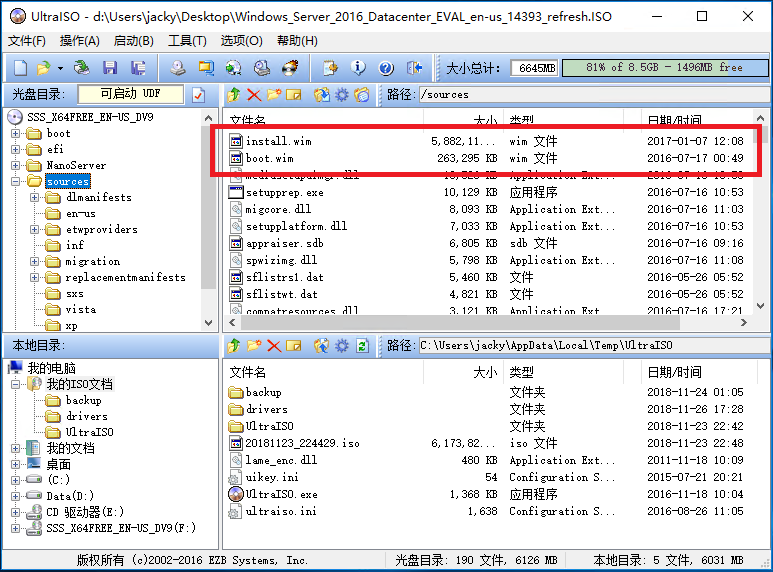Click the red X delete icon in image pane

tap(254, 94)
